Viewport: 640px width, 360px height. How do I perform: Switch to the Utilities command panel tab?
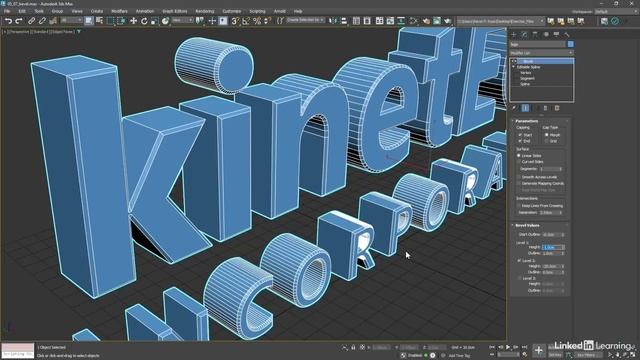tap(567, 34)
